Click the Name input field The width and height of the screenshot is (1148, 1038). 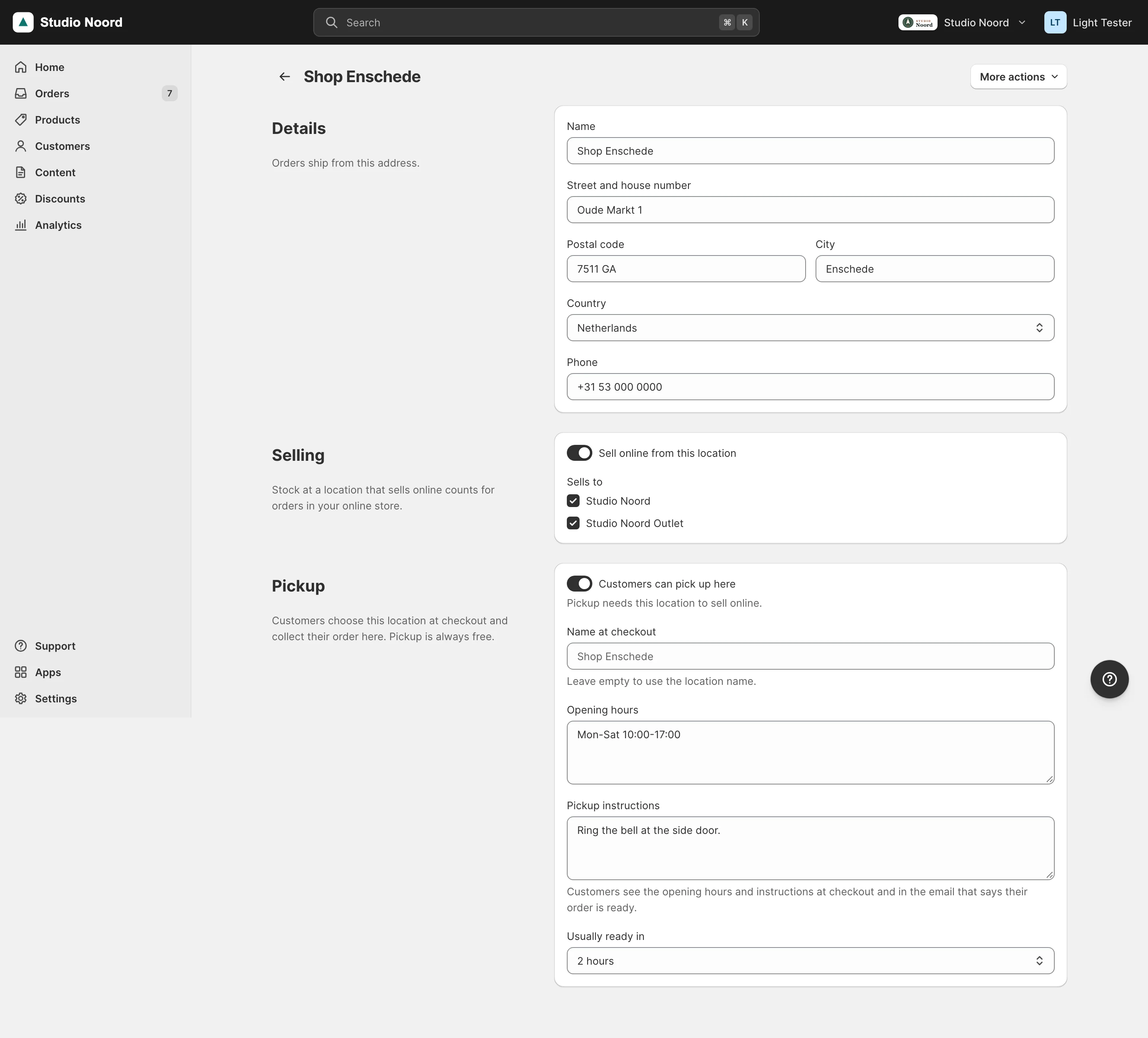point(810,150)
